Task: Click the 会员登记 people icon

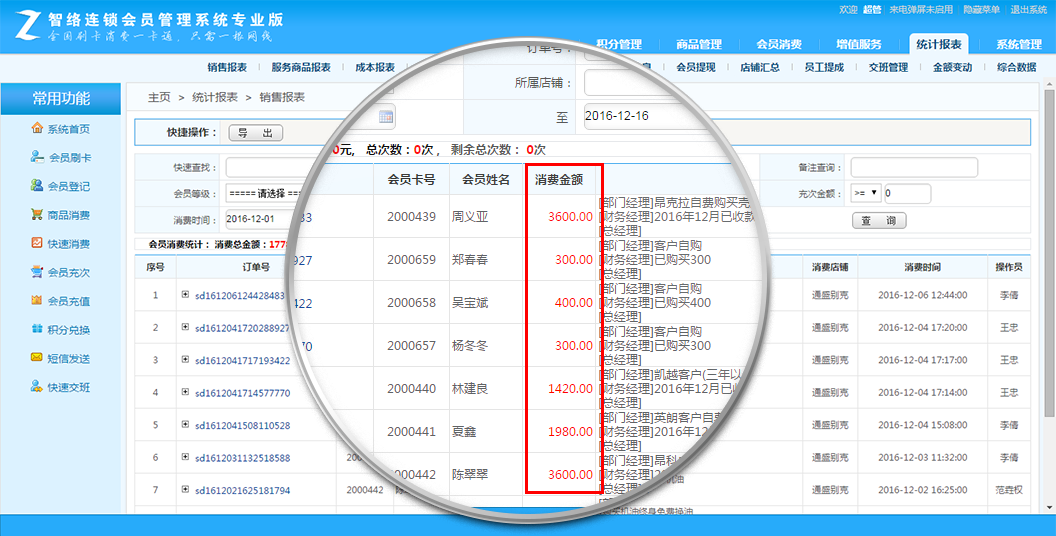Action: [37, 185]
